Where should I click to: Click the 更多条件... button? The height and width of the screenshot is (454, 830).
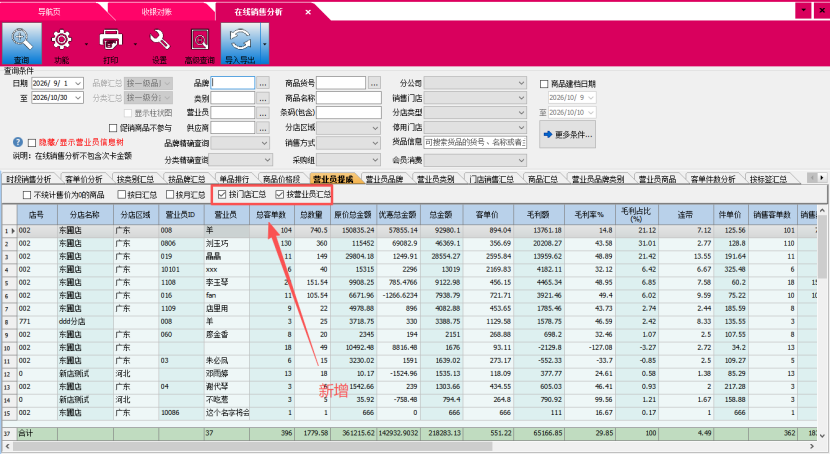click(567, 134)
